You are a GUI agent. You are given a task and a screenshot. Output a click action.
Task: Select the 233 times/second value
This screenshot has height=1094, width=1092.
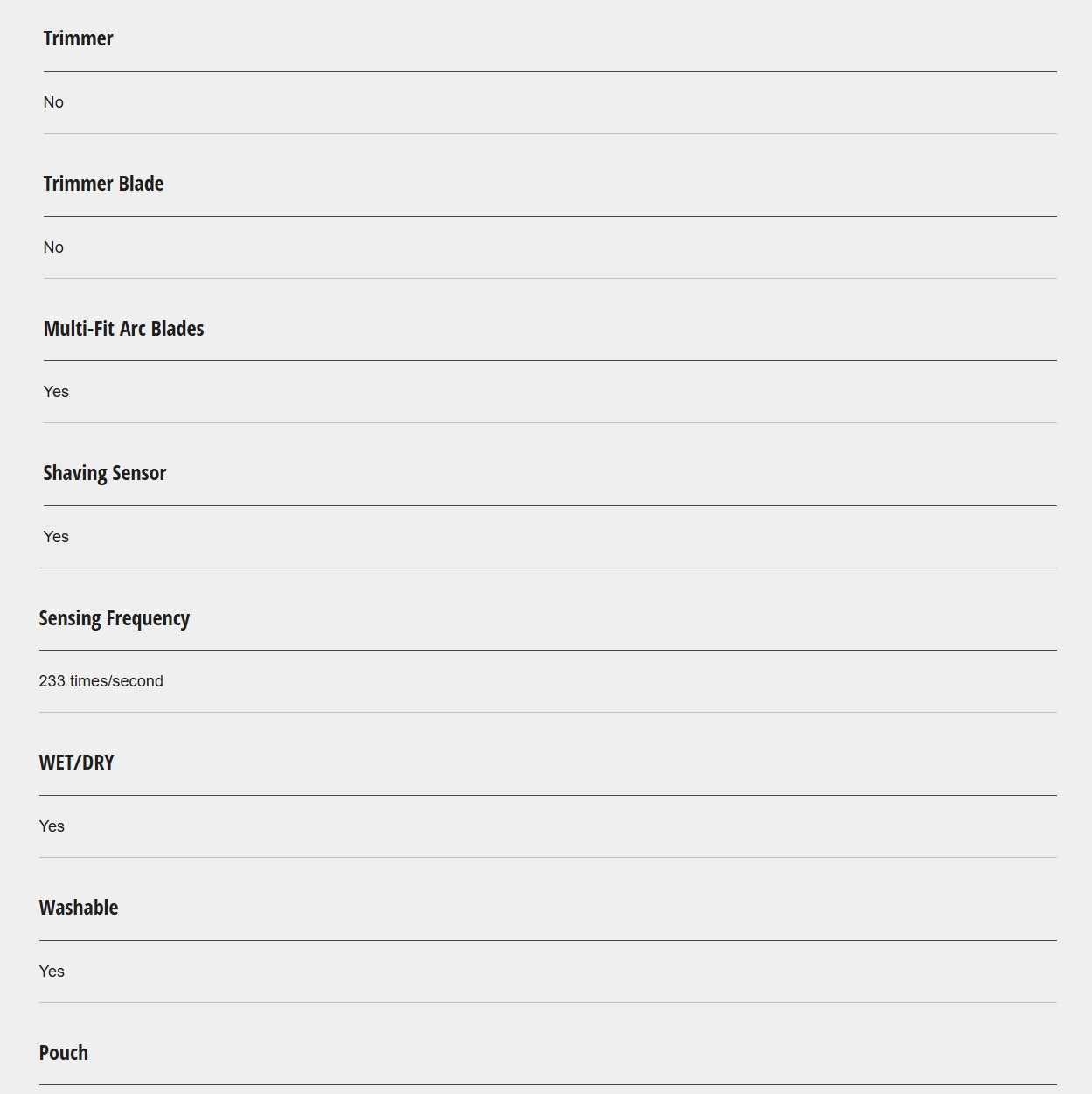tap(101, 681)
